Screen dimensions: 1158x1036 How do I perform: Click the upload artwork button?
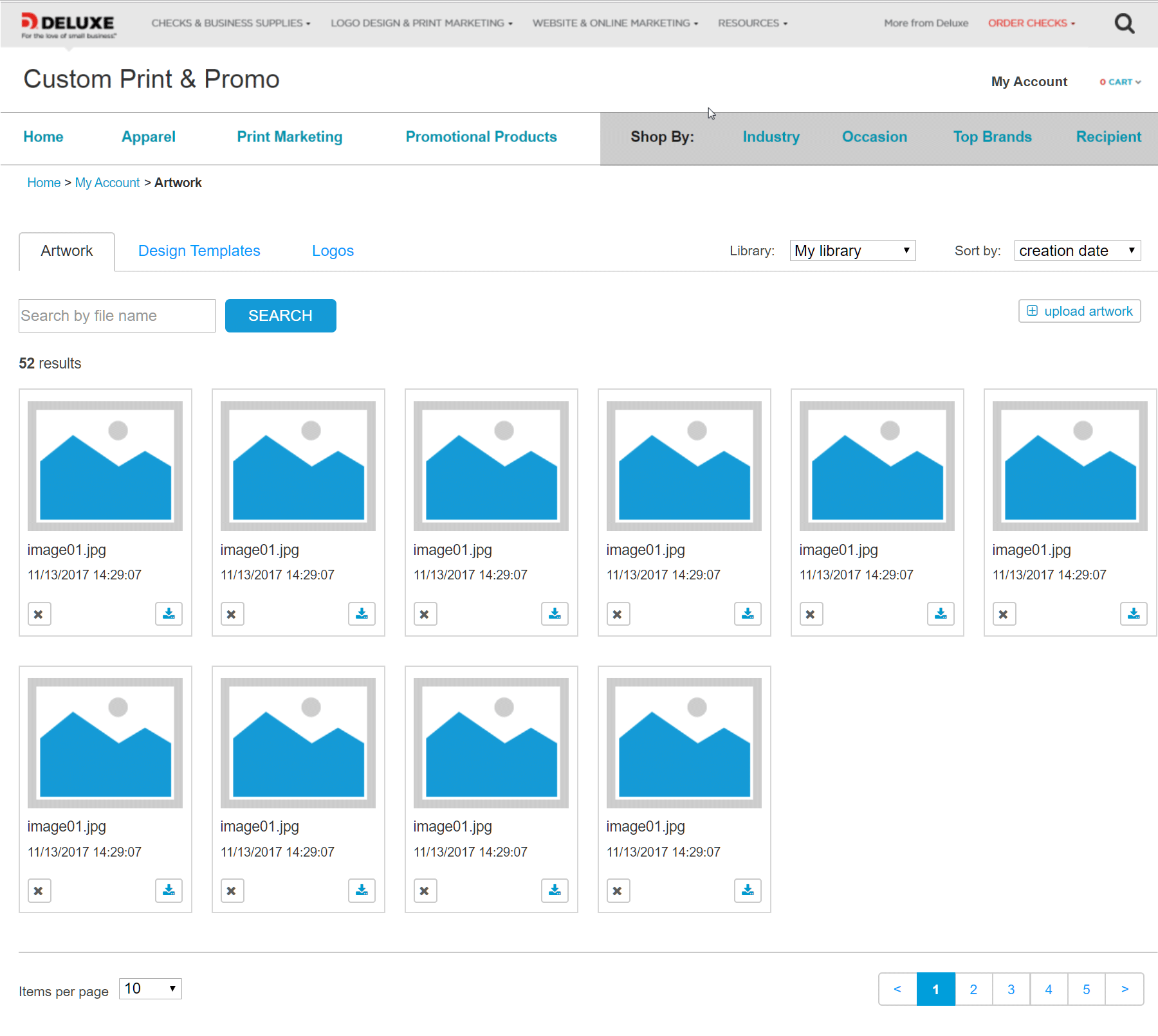click(x=1080, y=311)
